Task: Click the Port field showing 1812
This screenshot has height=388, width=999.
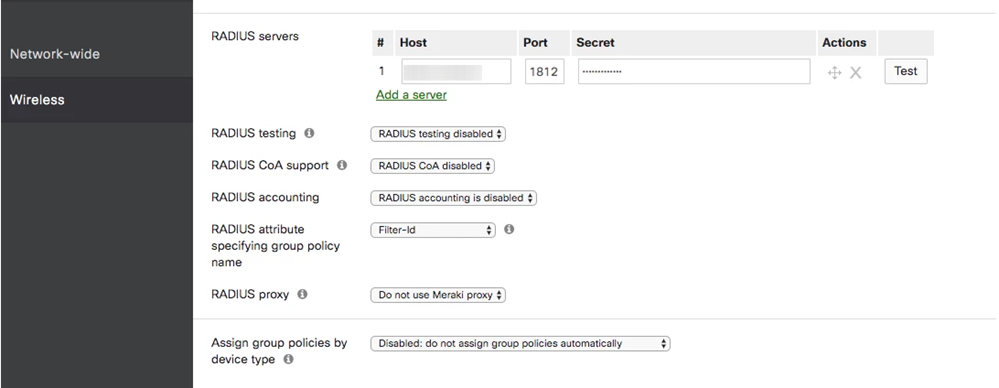Action: click(544, 71)
